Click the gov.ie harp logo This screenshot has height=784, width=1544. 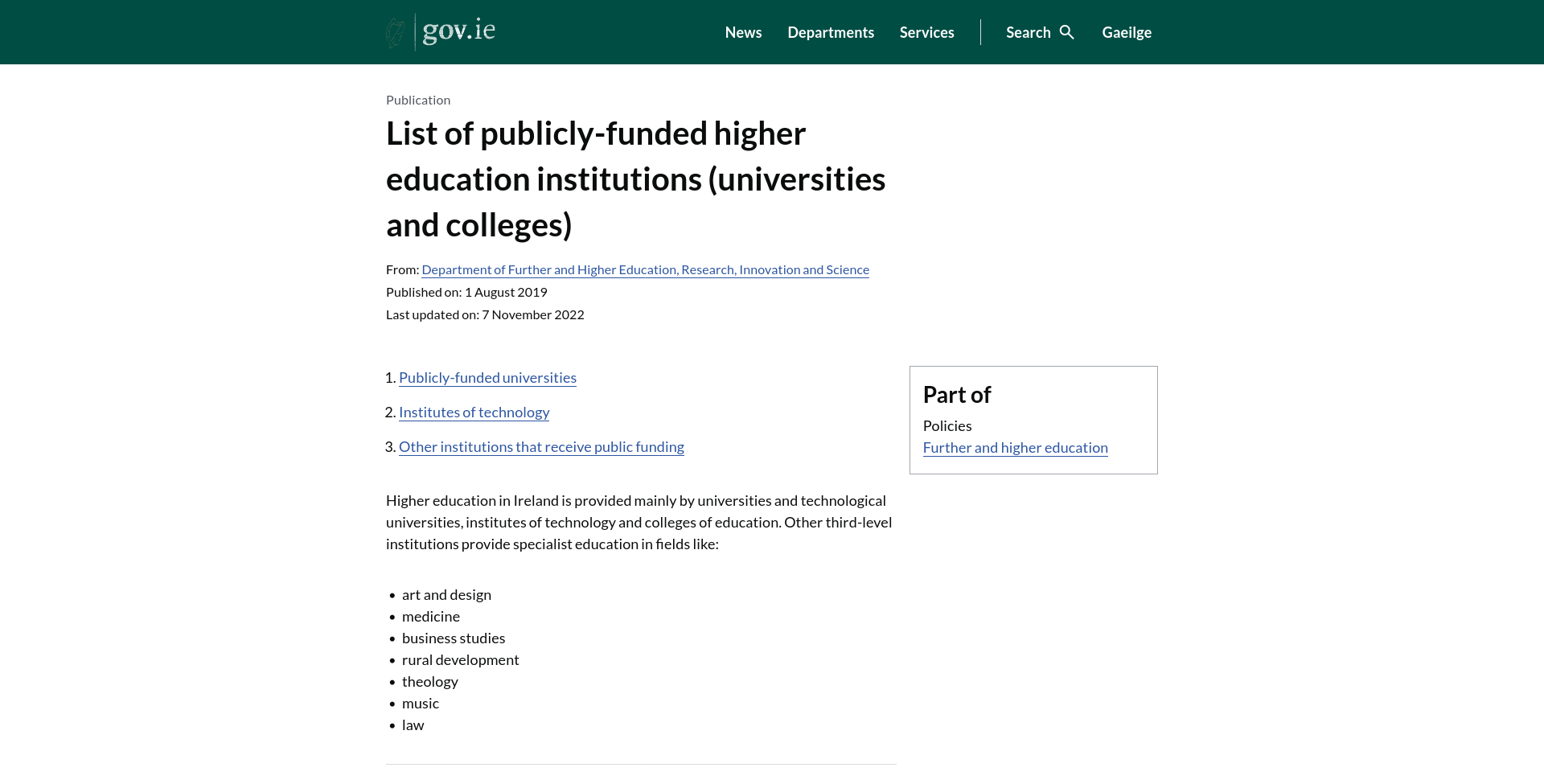pos(396,32)
